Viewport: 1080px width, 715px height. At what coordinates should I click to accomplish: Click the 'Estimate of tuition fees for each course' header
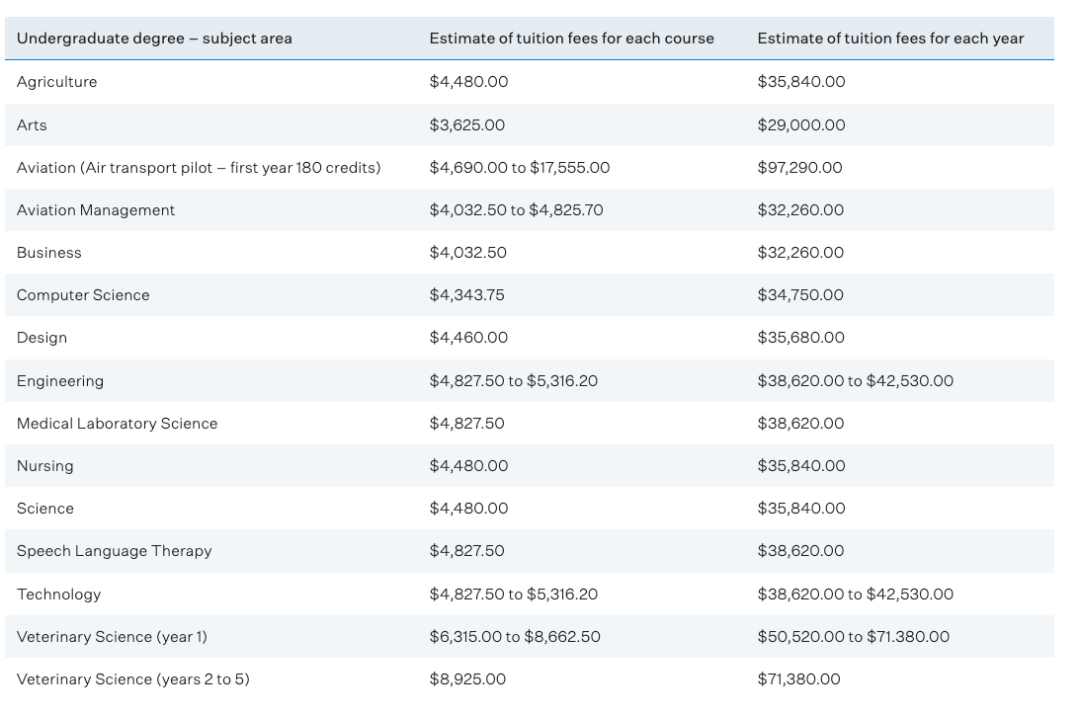571,38
